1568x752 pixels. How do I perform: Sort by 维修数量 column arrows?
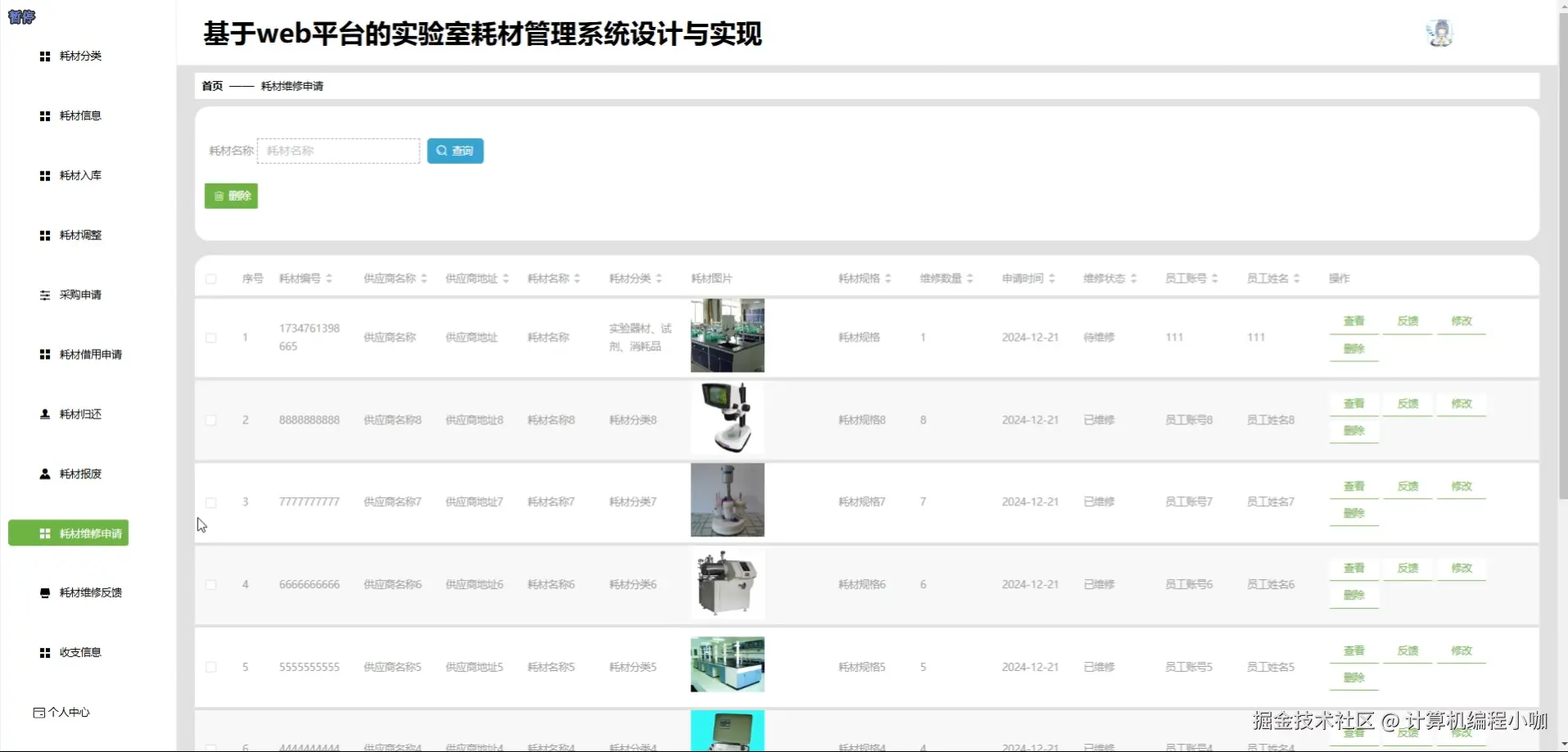tap(970, 279)
